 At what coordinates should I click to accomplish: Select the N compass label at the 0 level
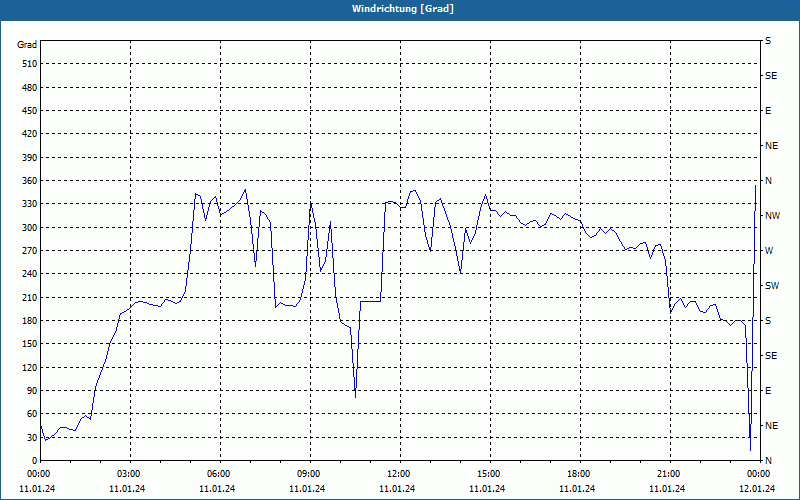pos(768,461)
